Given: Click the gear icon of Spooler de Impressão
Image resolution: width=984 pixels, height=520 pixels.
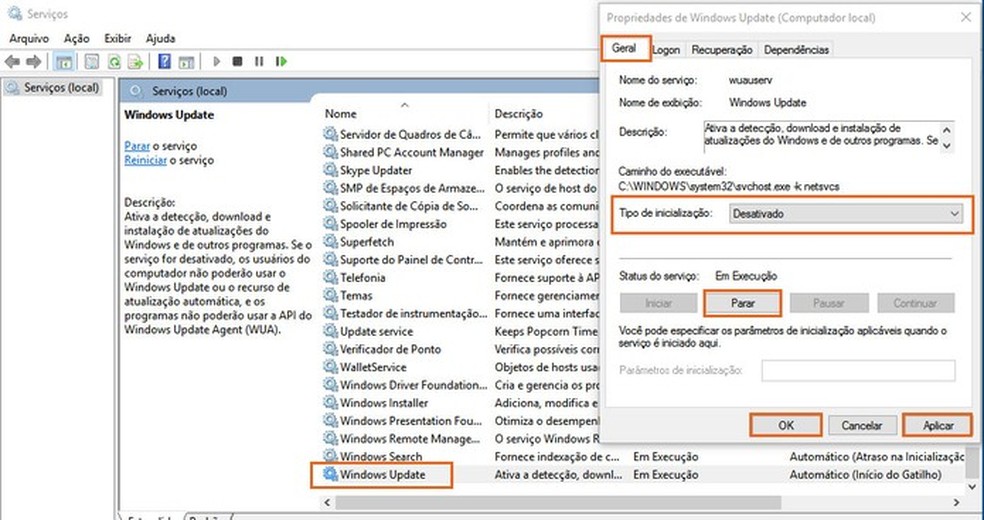Looking at the screenshot, I should tap(330, 224).
